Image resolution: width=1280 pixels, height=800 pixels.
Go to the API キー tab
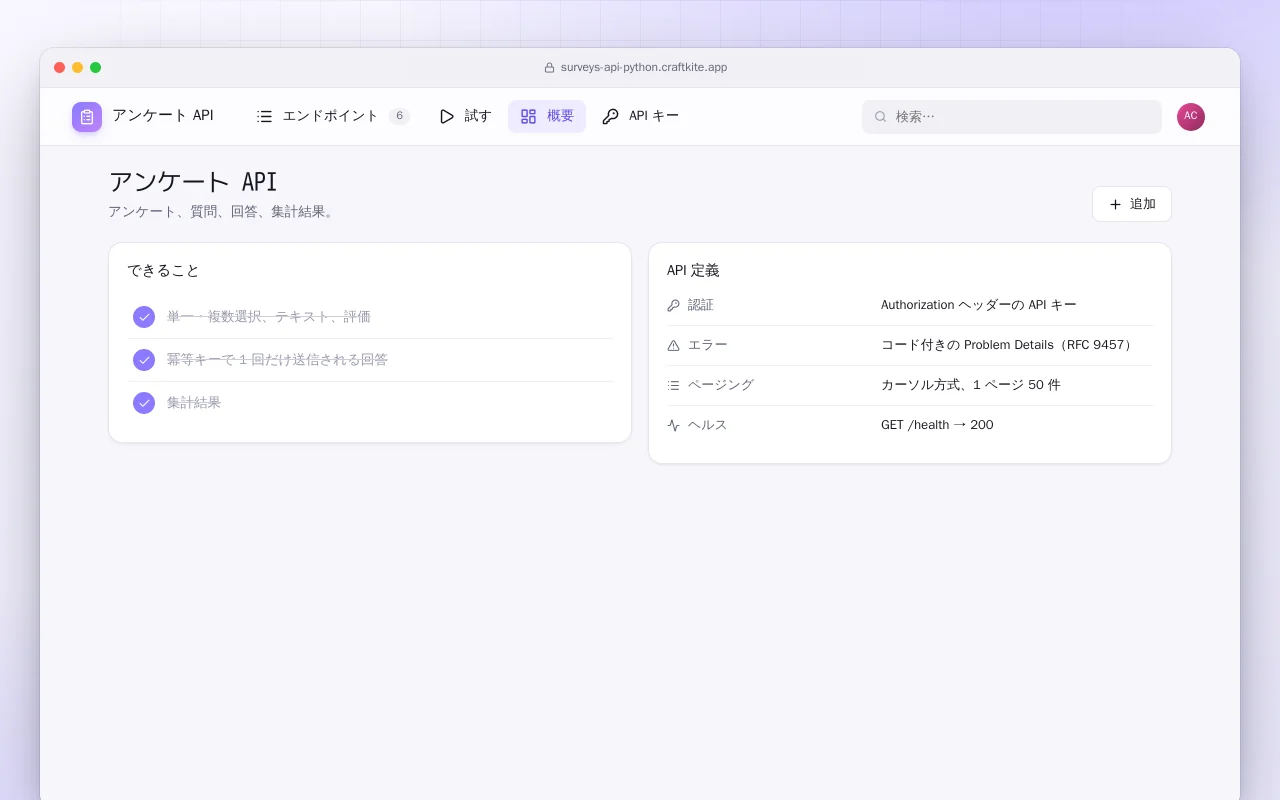pos(640,116)
